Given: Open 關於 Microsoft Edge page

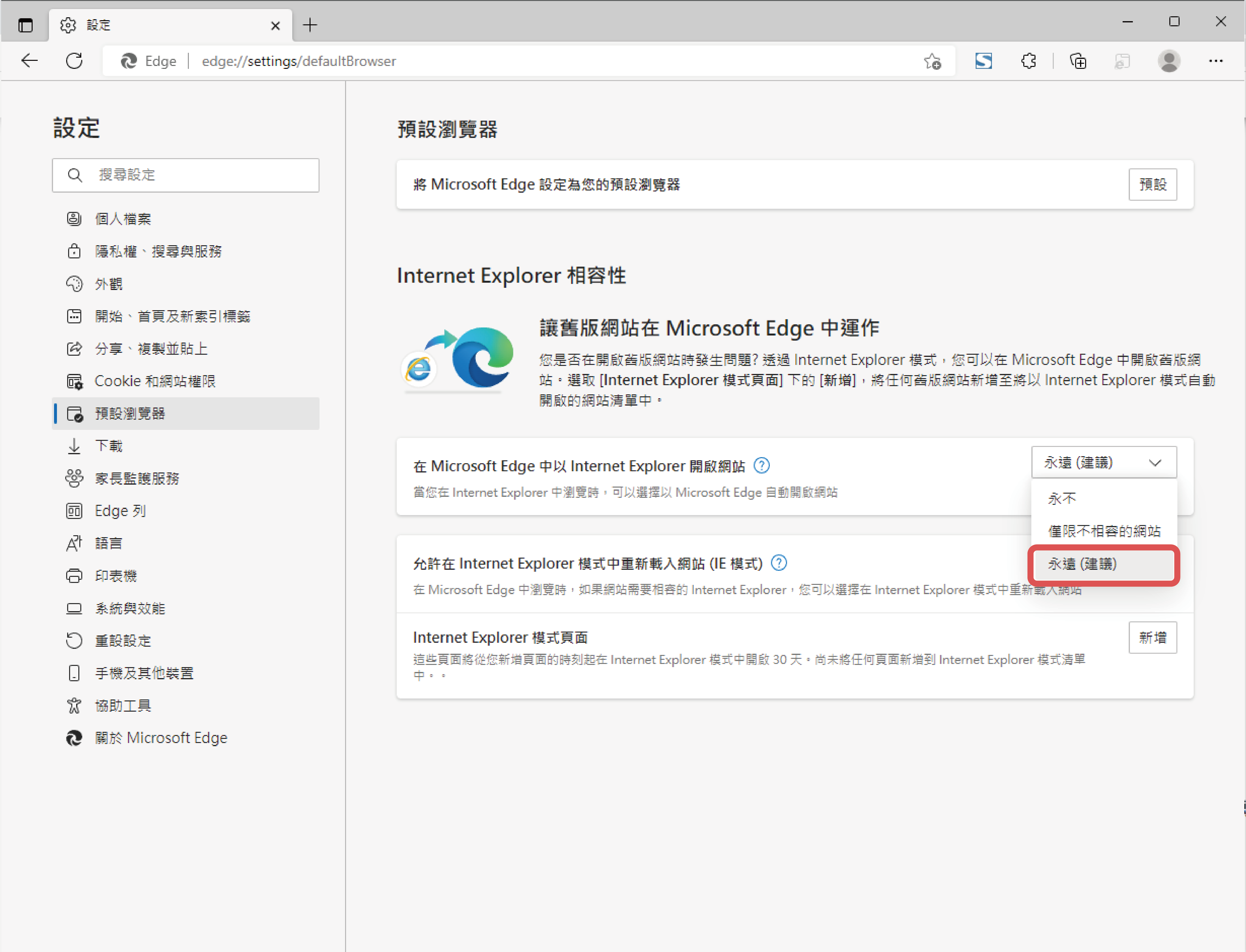Looking at the screenshot, I should pyautogui.click(x=186, y=738).
